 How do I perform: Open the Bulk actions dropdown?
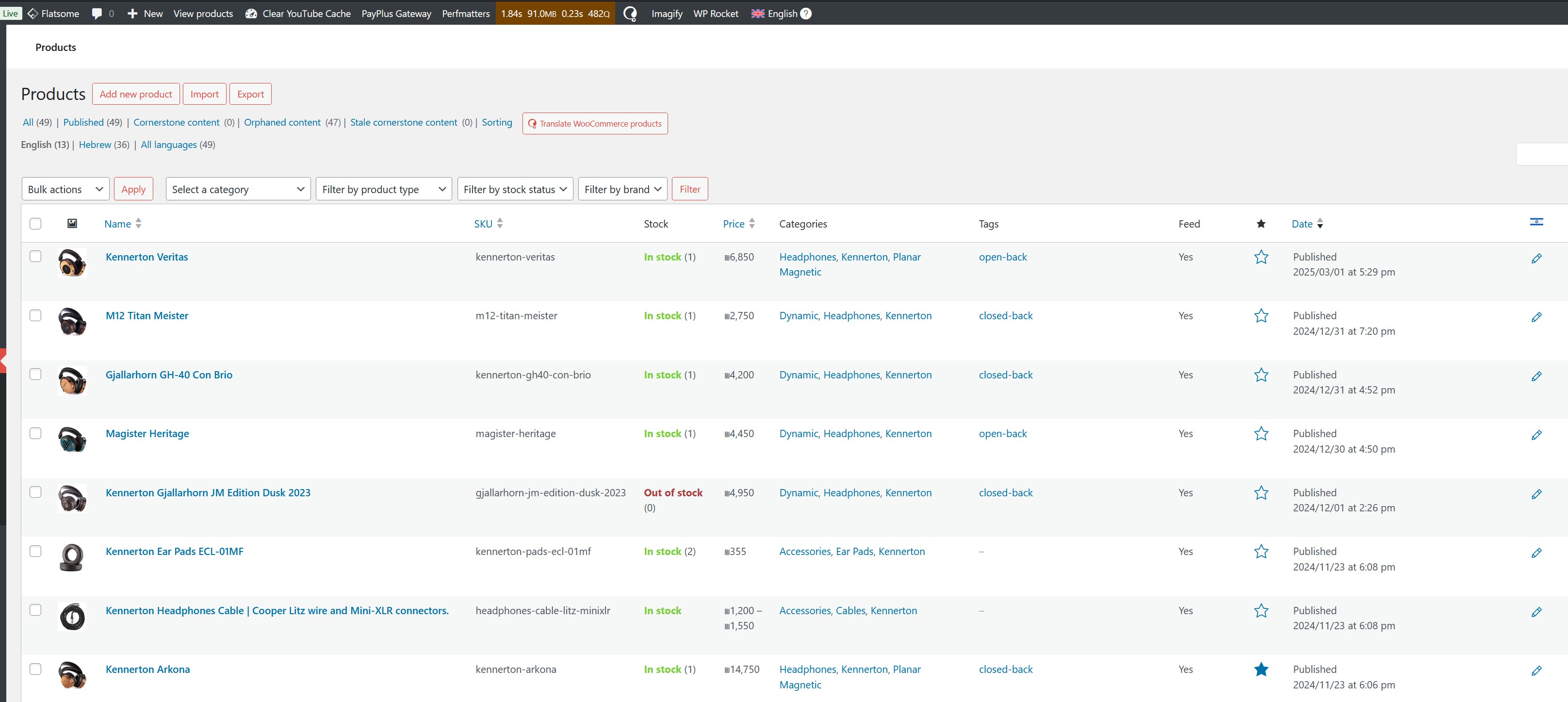tap(65, 189)
